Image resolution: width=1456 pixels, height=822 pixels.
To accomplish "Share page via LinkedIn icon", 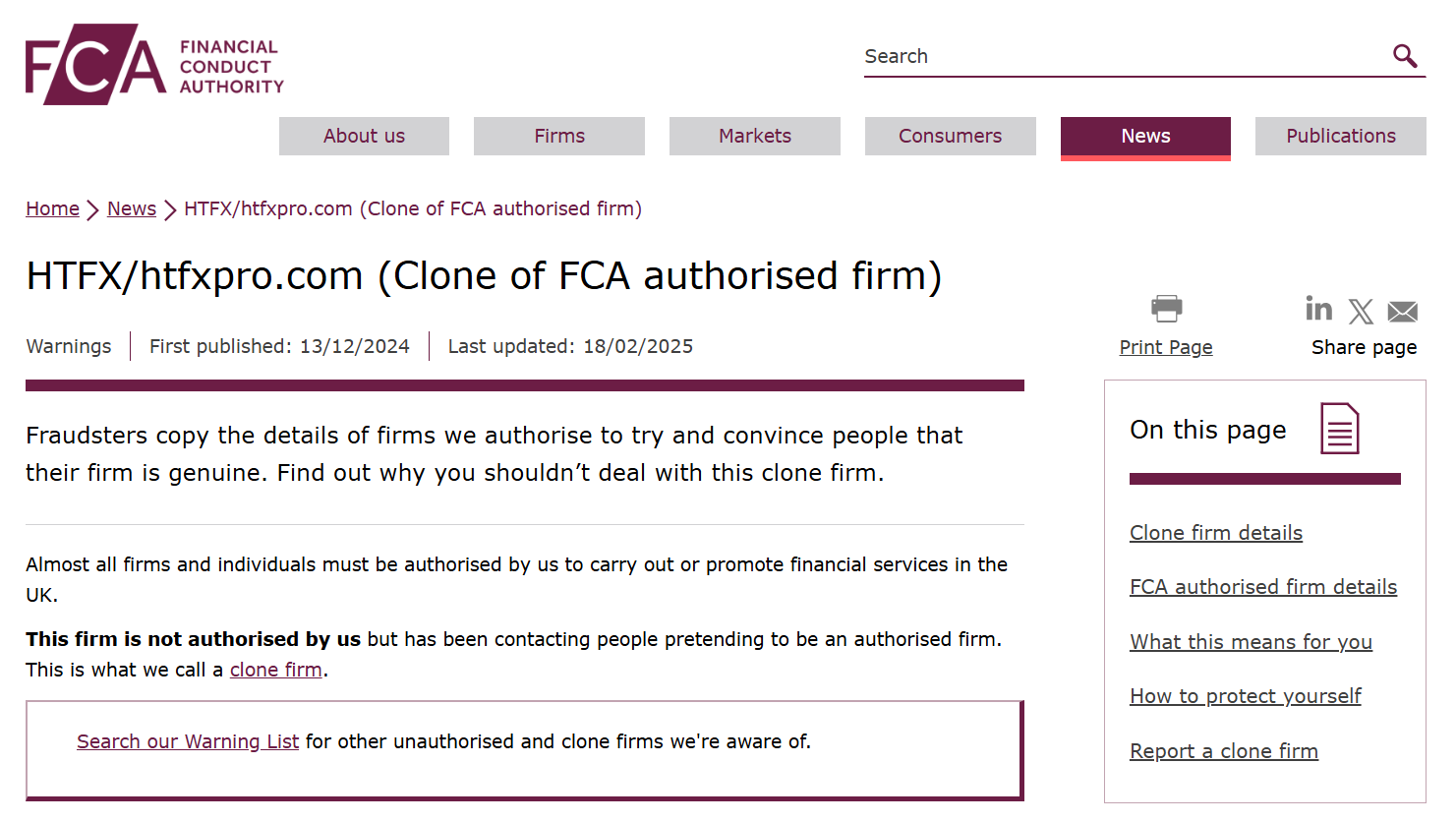I will coord(1318,309).
